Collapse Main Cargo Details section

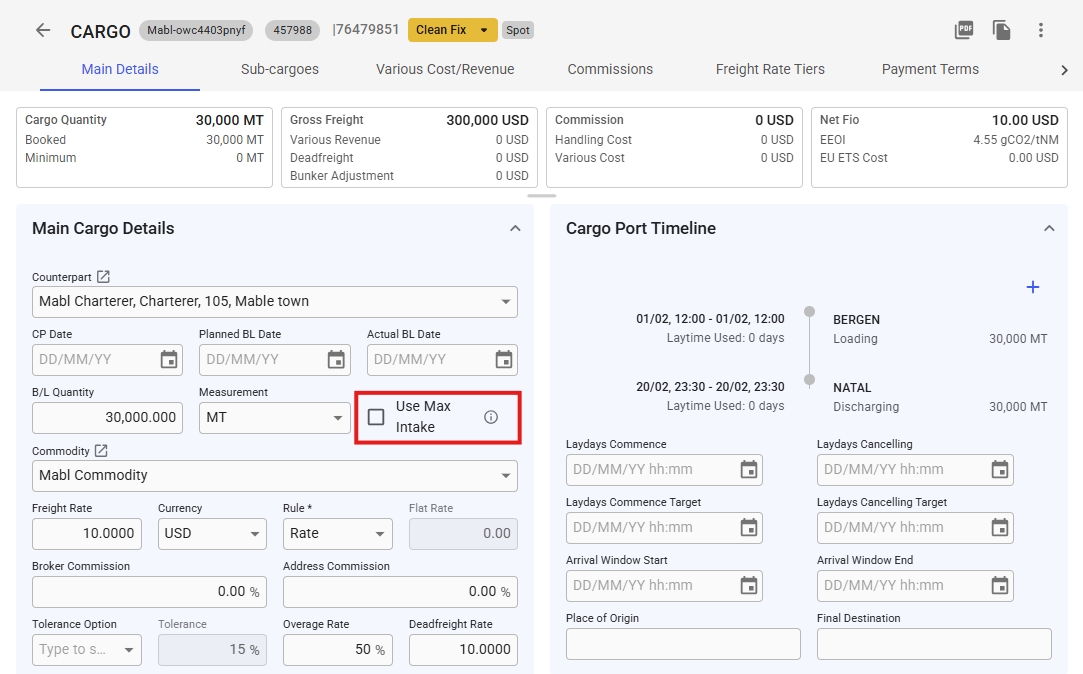coord(515,229)
